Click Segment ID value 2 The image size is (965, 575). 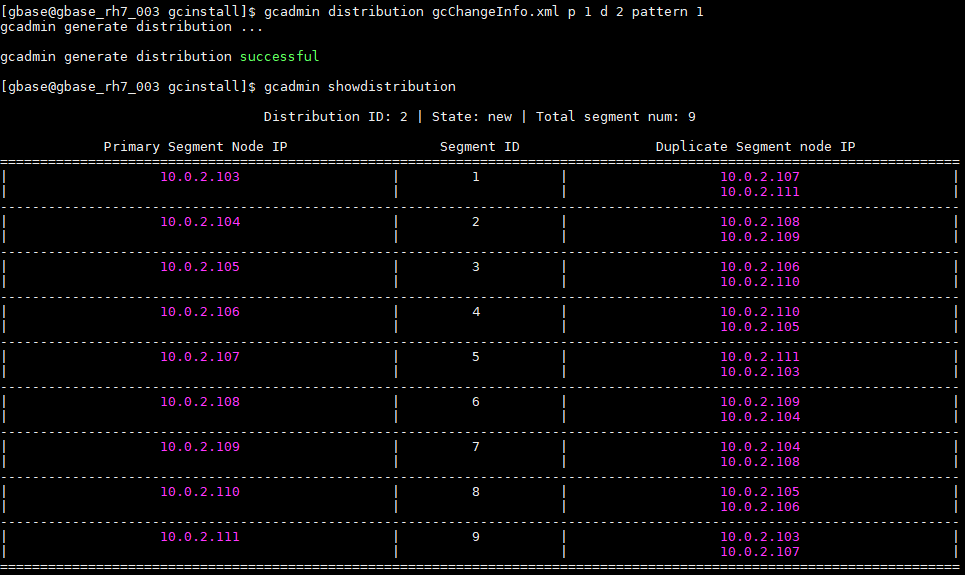tap(476, 222)
